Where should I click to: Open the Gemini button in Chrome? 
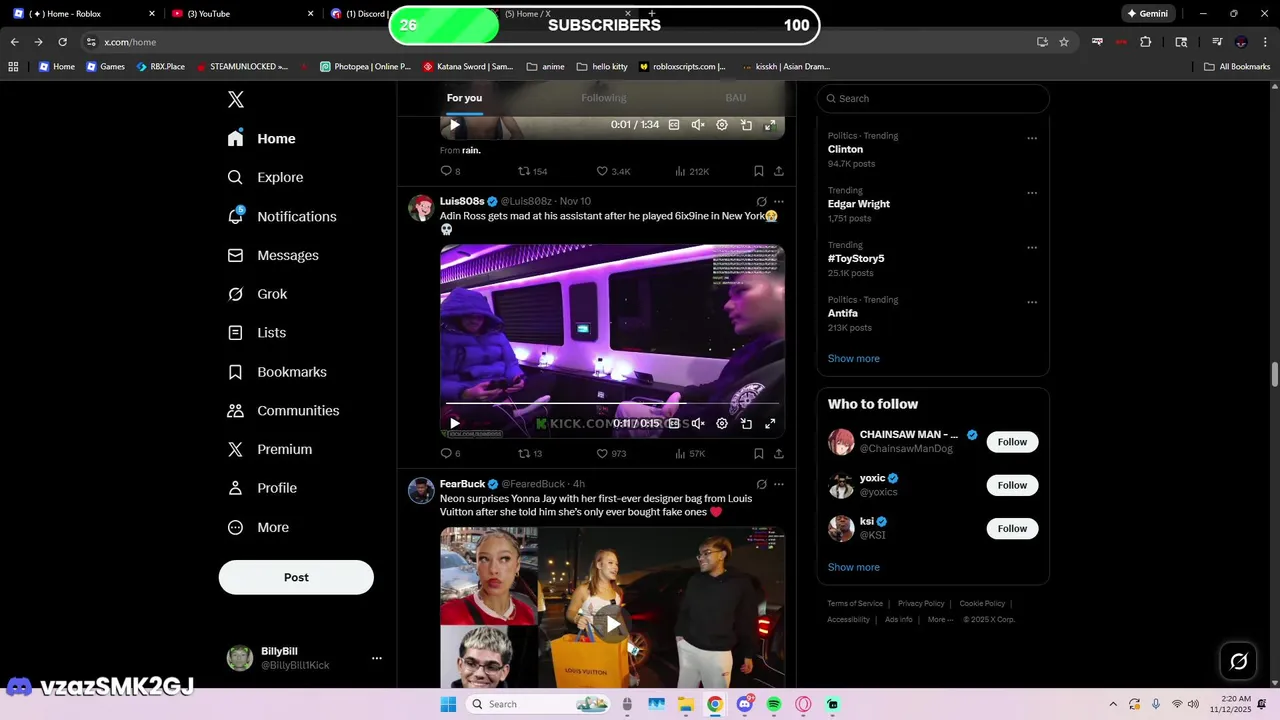[1147, 14]
